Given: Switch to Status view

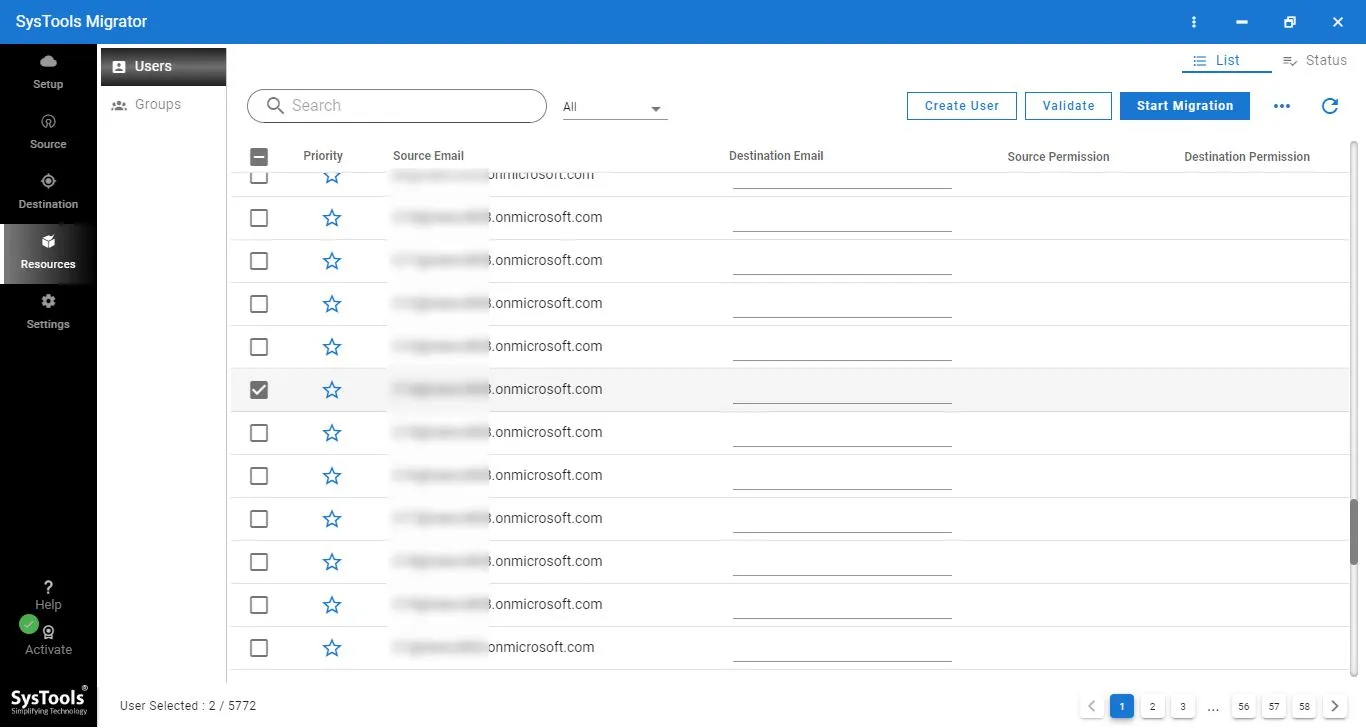Looking at the screenshot, I should point(1315,61).
